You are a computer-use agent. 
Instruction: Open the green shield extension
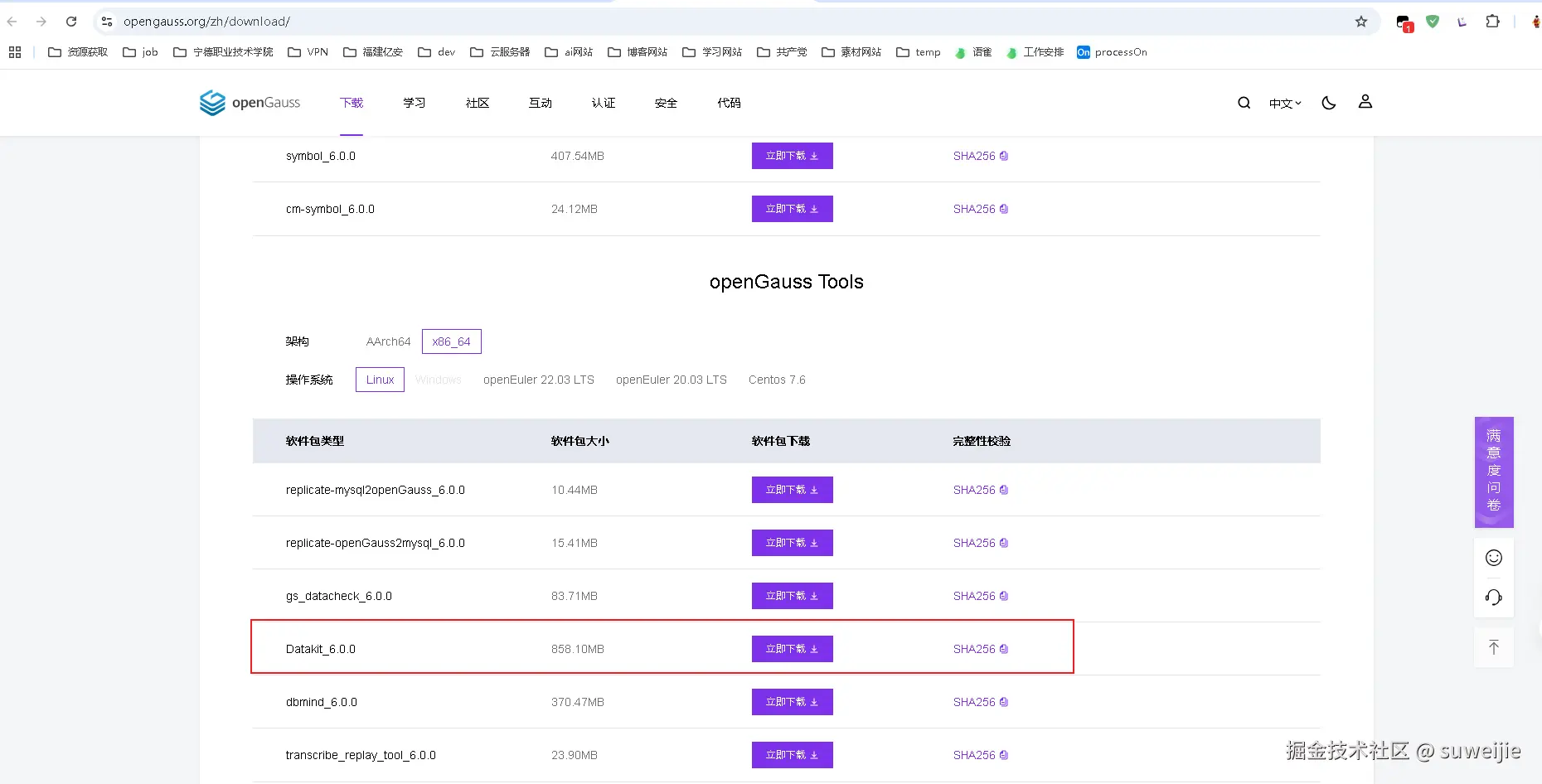[1433, 22]
